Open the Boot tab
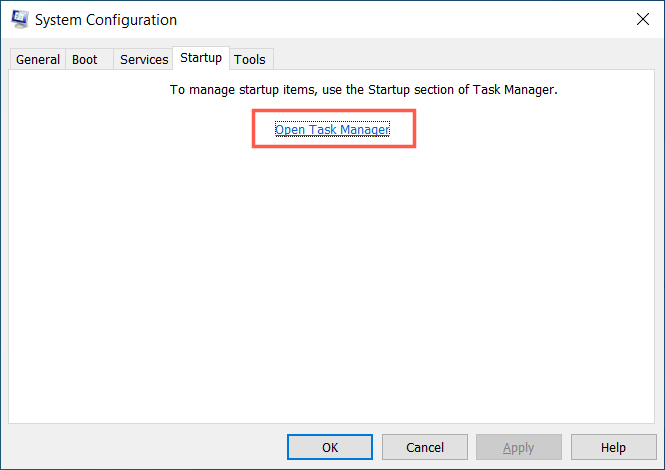Viewport: 665px width, 470px height. coord(85,59)
